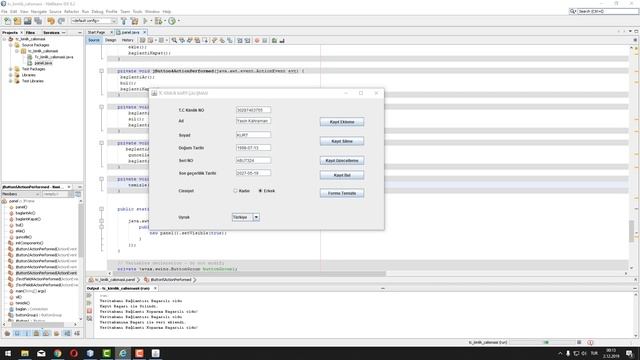Click the New Project toolbar icon
The width and height of the screenshot is (640, 360).
[x=17, y=21]
